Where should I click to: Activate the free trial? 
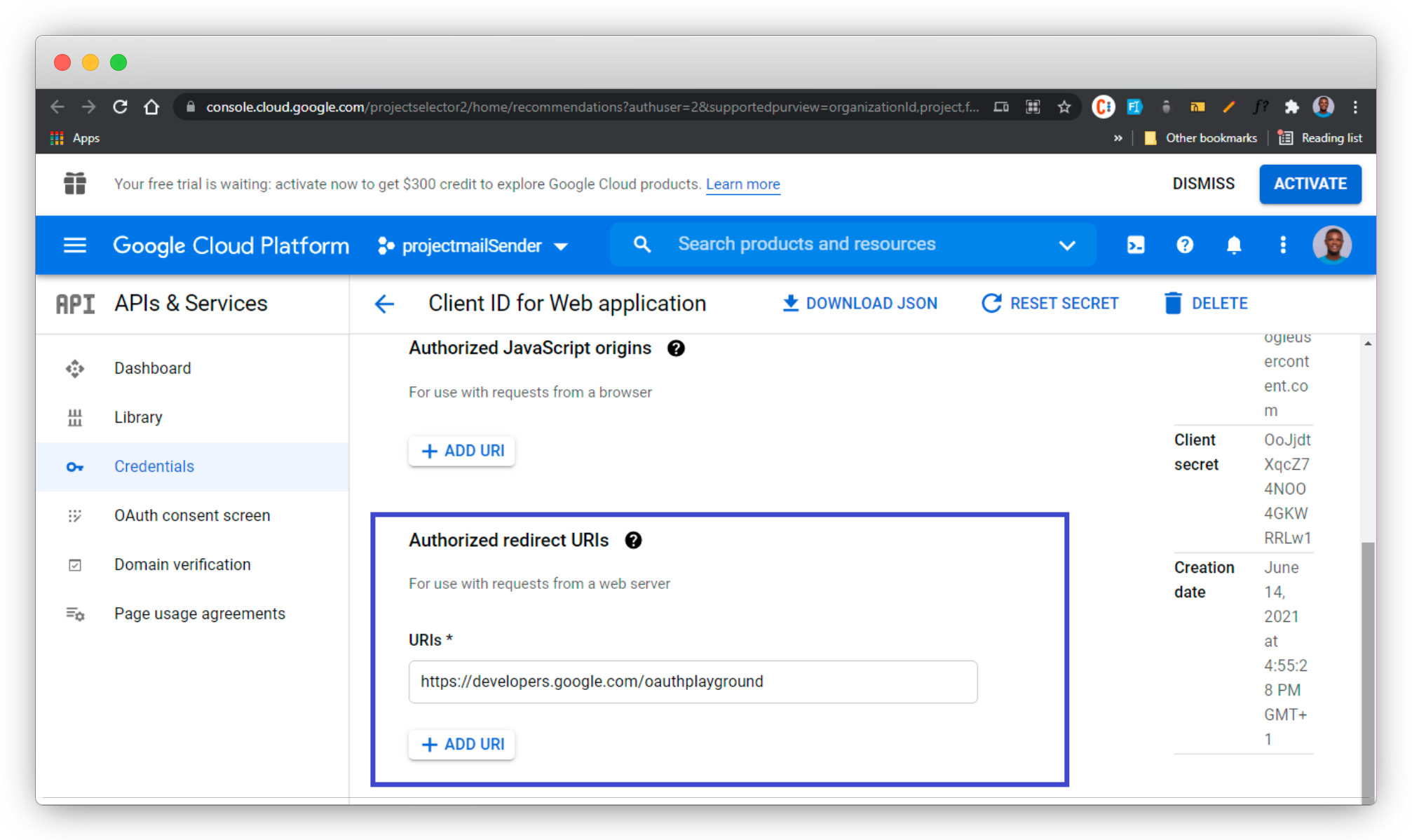(x=1310, y=184)
